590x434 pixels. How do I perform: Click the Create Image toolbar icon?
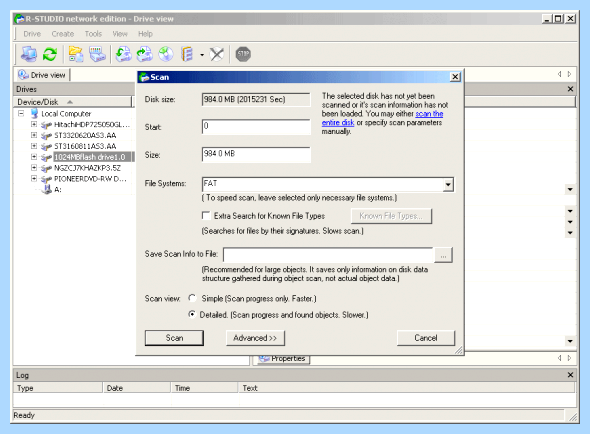click(x=144, y=54)
